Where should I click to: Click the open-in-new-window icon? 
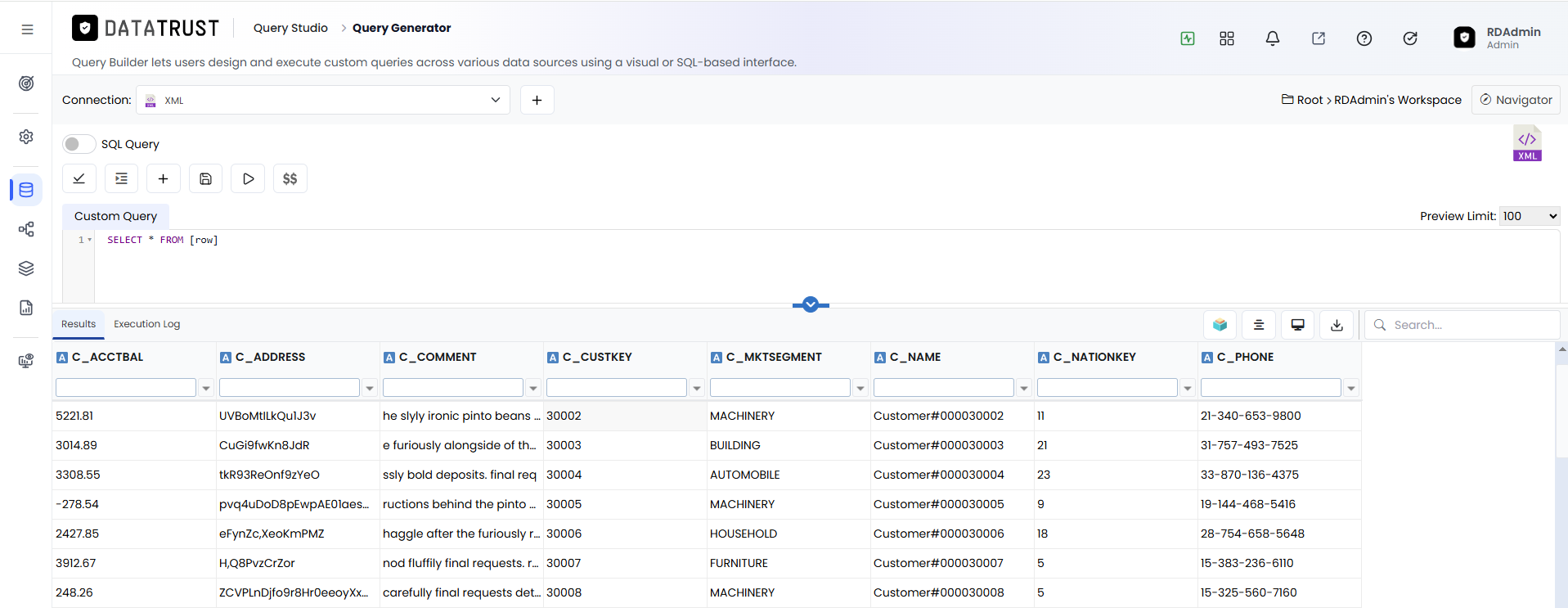[x=1319, y=38]
